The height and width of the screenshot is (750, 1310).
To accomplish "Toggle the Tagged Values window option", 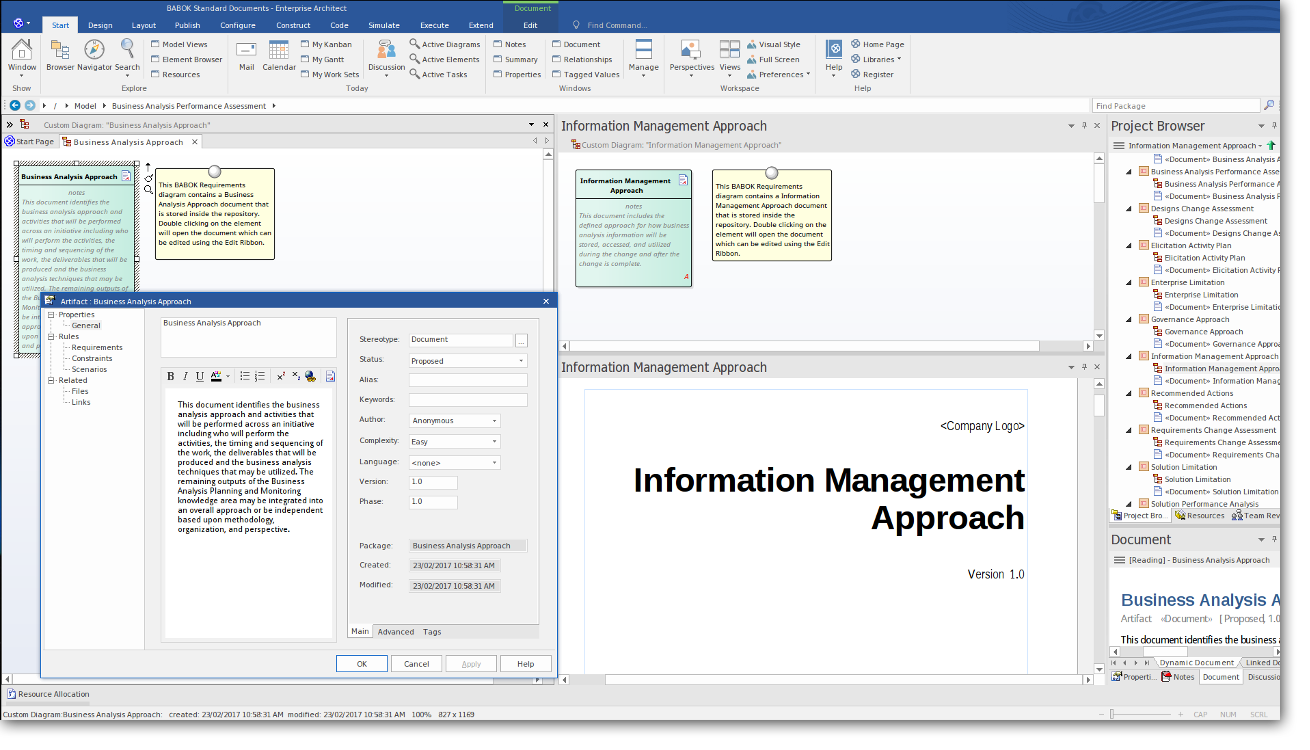I will pyautogui.click(x=590, y=74).
